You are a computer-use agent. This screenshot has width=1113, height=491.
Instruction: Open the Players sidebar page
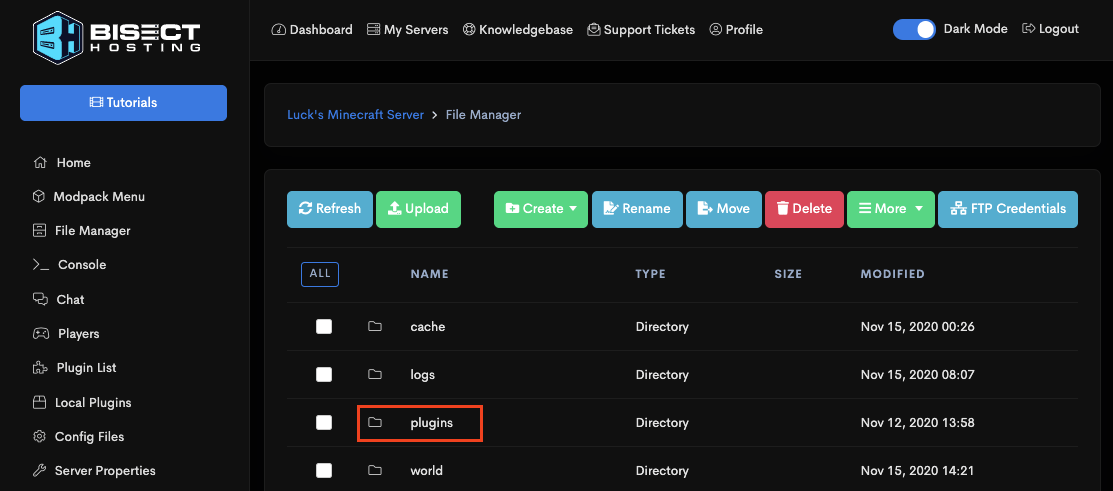pyautogui.click(x=77, y=334)
